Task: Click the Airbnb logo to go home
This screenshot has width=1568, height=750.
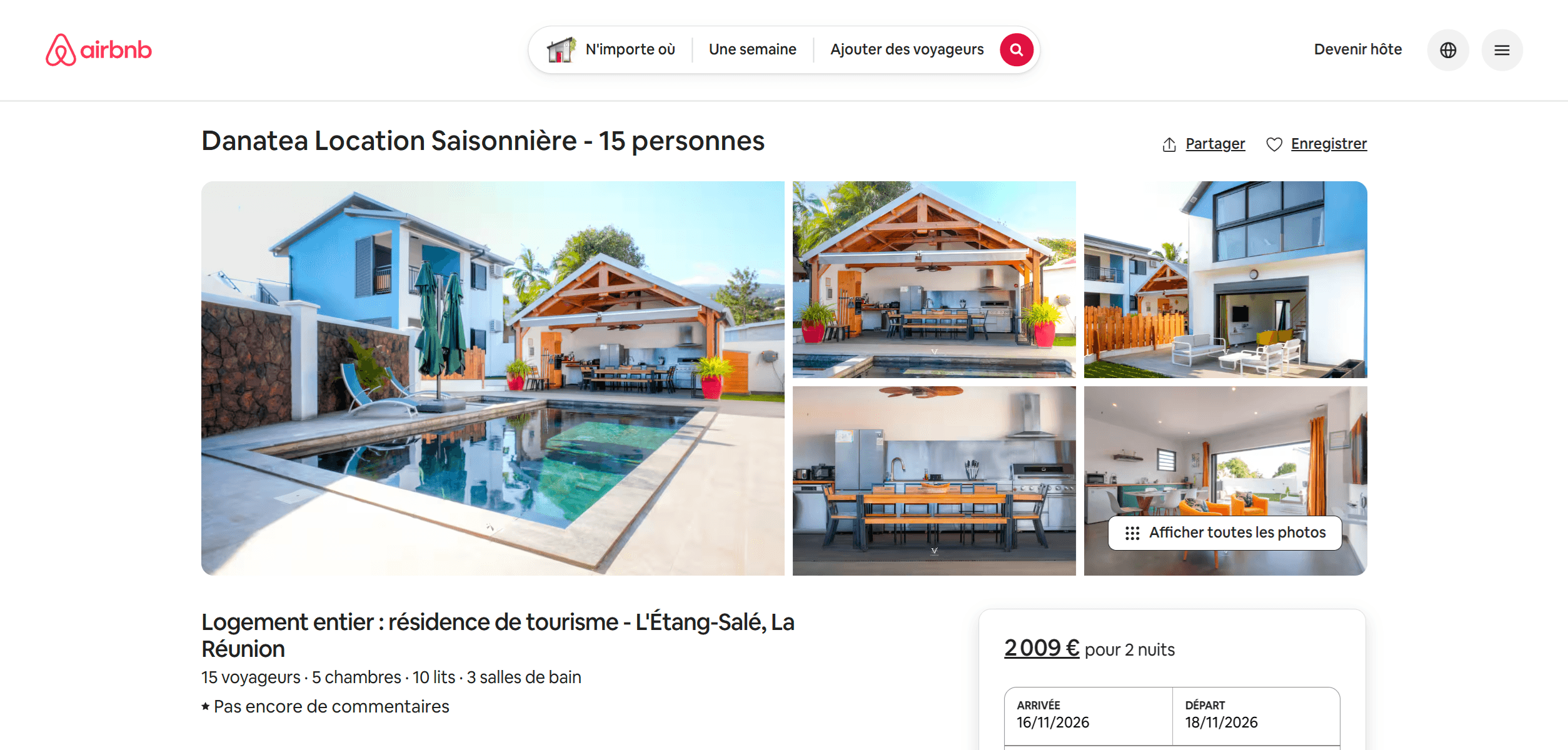Action: tap(99, 50)
